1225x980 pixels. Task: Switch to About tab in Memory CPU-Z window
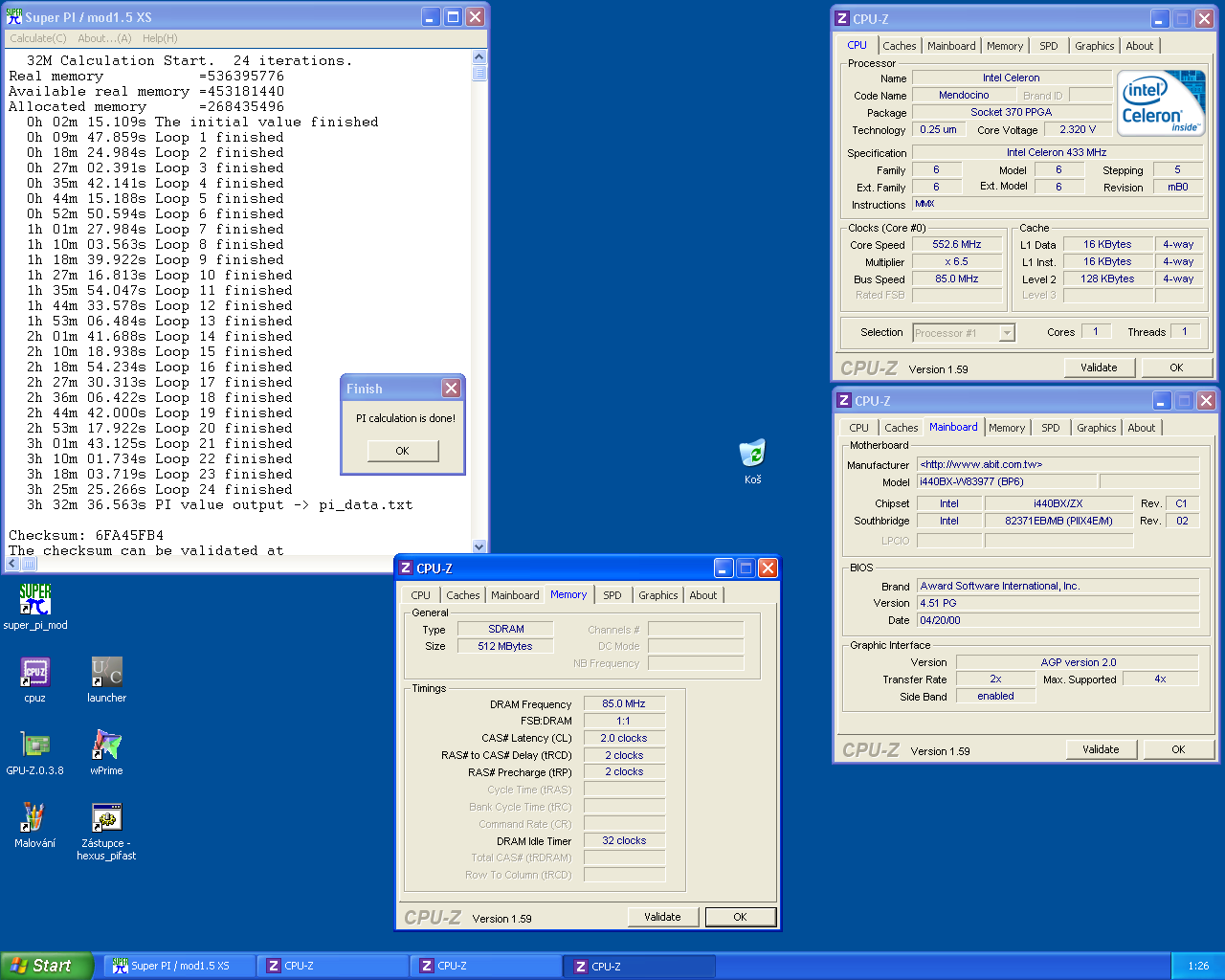[x=703, y=595]
